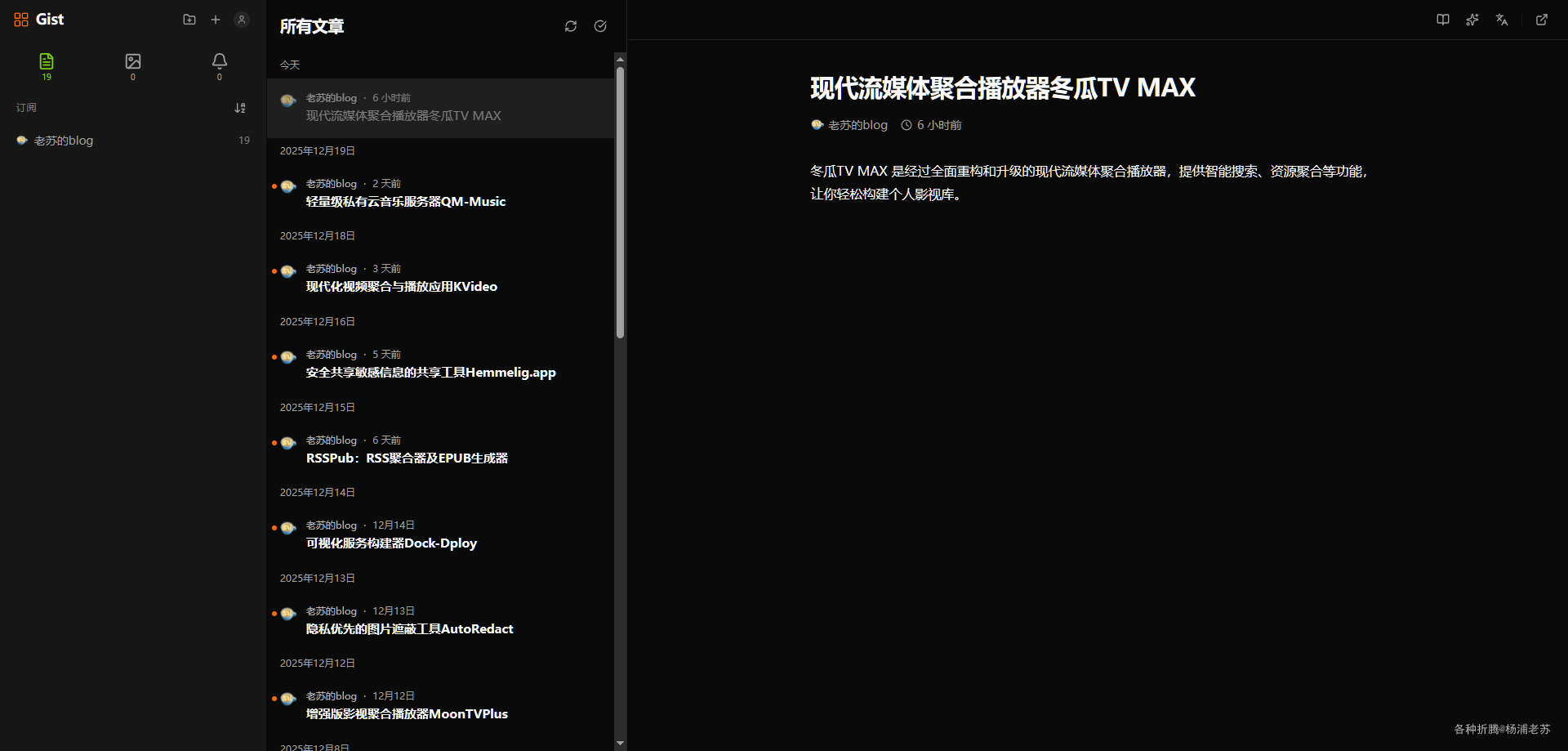Viewport: 1568px width, 751px height.
Task: Open the add folder icon
Action: 189,20
